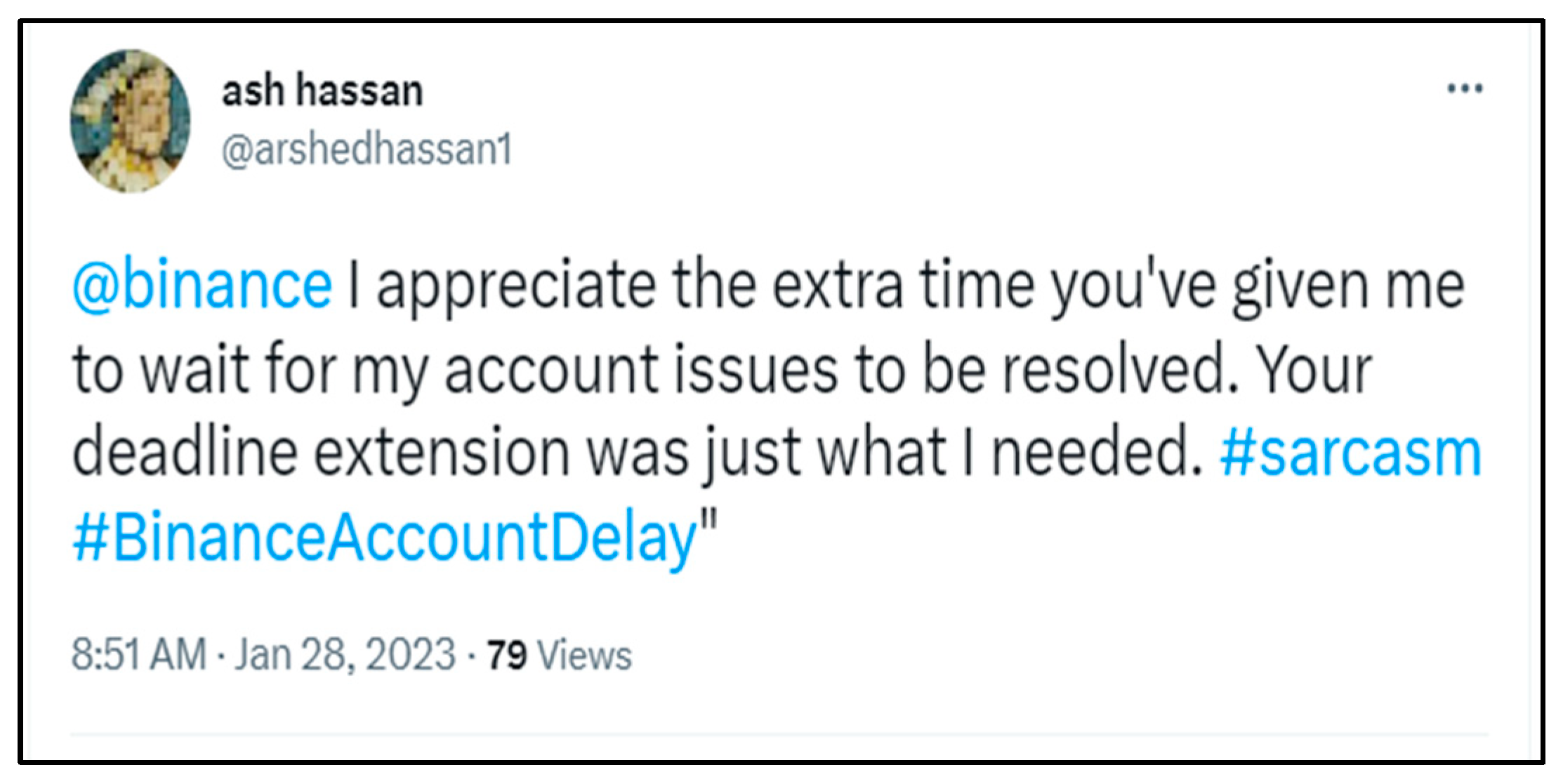Click the Jan 28, 2023 date
Image resolution: width=1563 pixels, height=784 pixels.
(345, 655)
